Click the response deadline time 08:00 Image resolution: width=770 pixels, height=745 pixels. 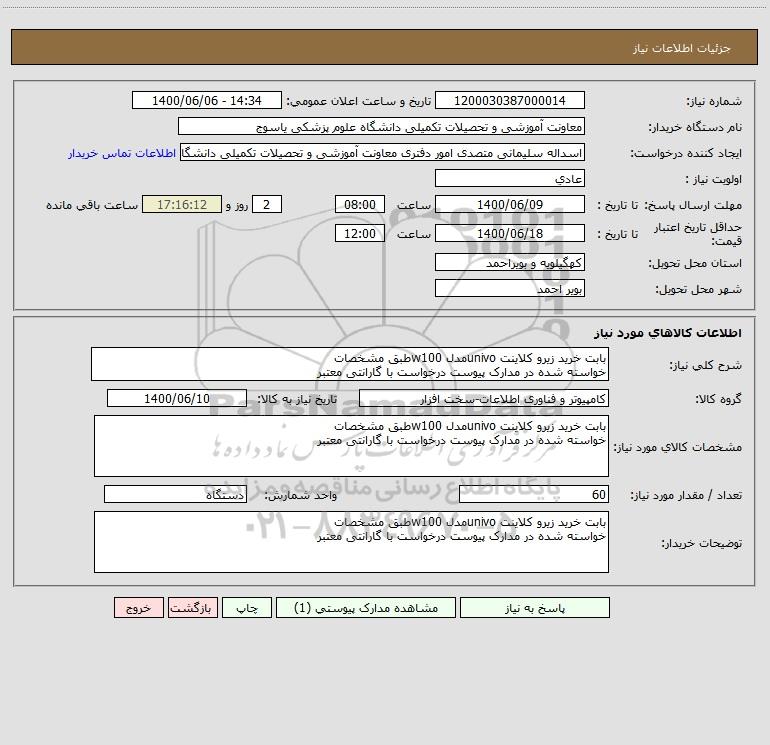pos(359,204)
